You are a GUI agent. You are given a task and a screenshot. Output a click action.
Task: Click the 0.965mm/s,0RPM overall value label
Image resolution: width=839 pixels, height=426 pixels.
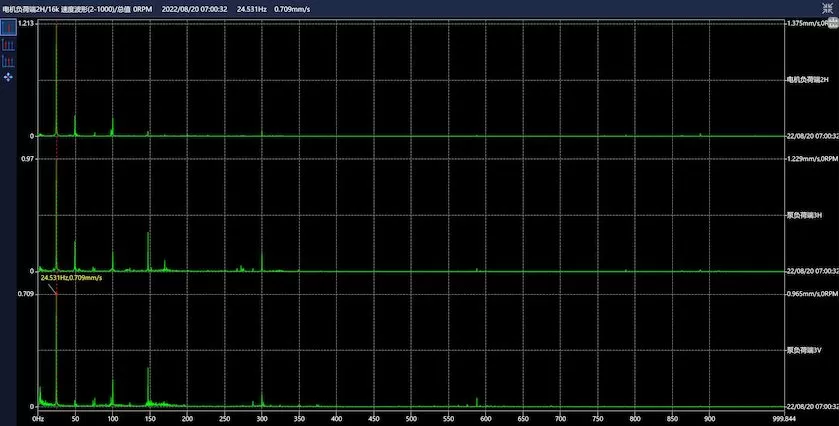click(810, 295)
